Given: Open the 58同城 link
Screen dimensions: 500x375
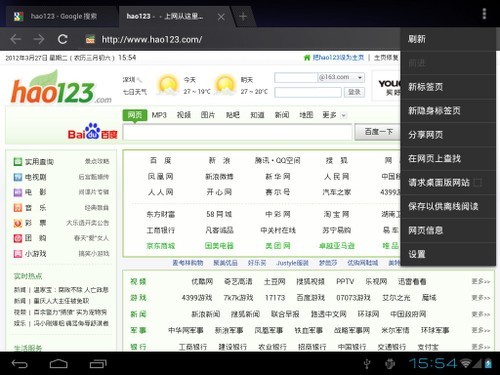Looking at the screenshot, I should (219, 214).
